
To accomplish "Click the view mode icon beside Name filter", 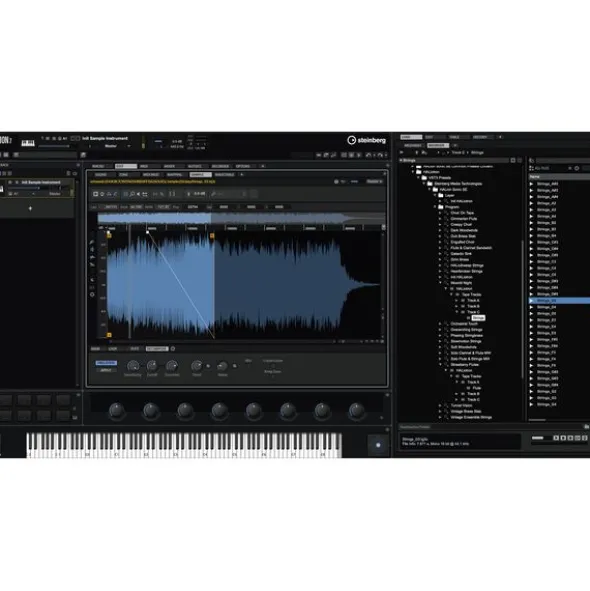I will [532, 168].
